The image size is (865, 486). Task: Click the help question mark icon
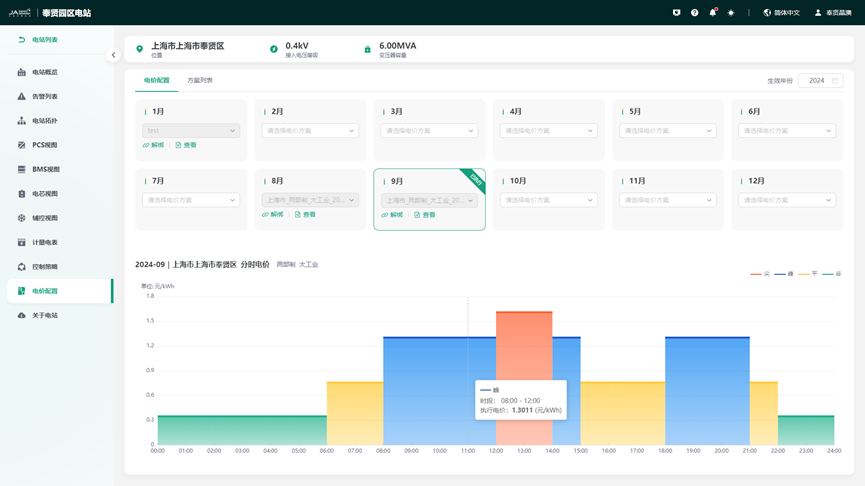click(x=695, y=13)
